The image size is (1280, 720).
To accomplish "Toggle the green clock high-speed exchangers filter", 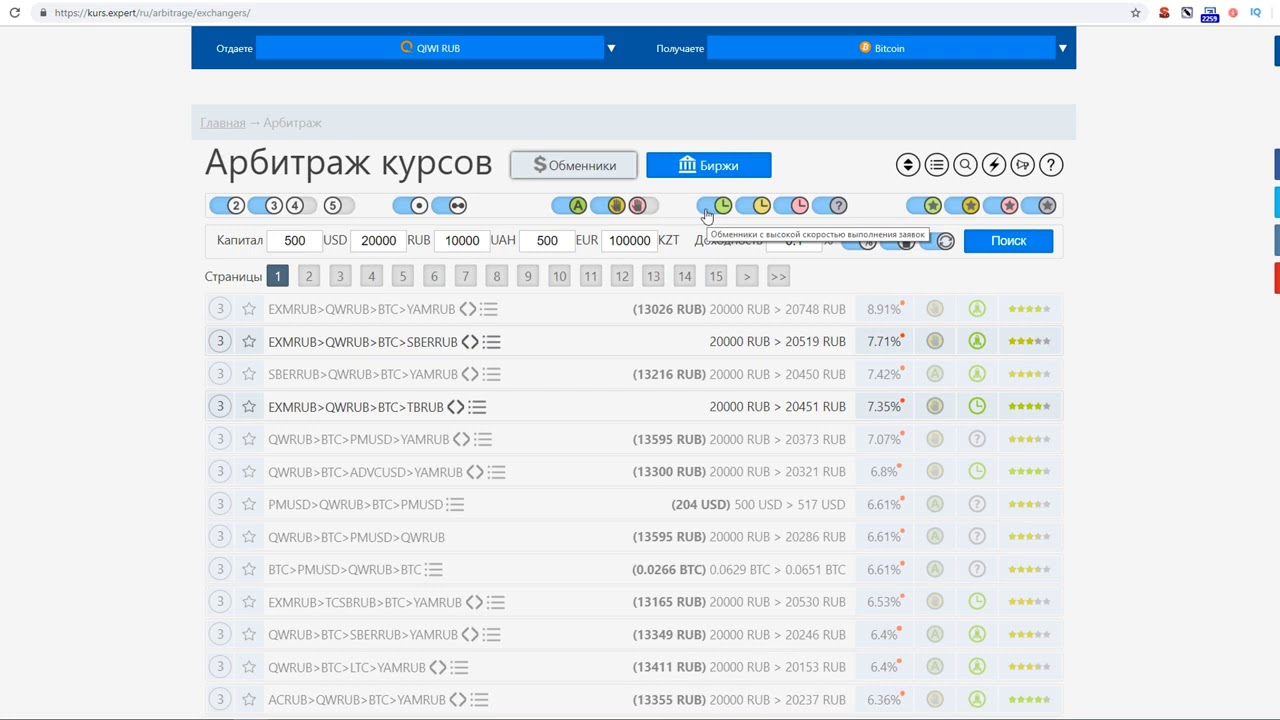I will click(x=715, y=205).
